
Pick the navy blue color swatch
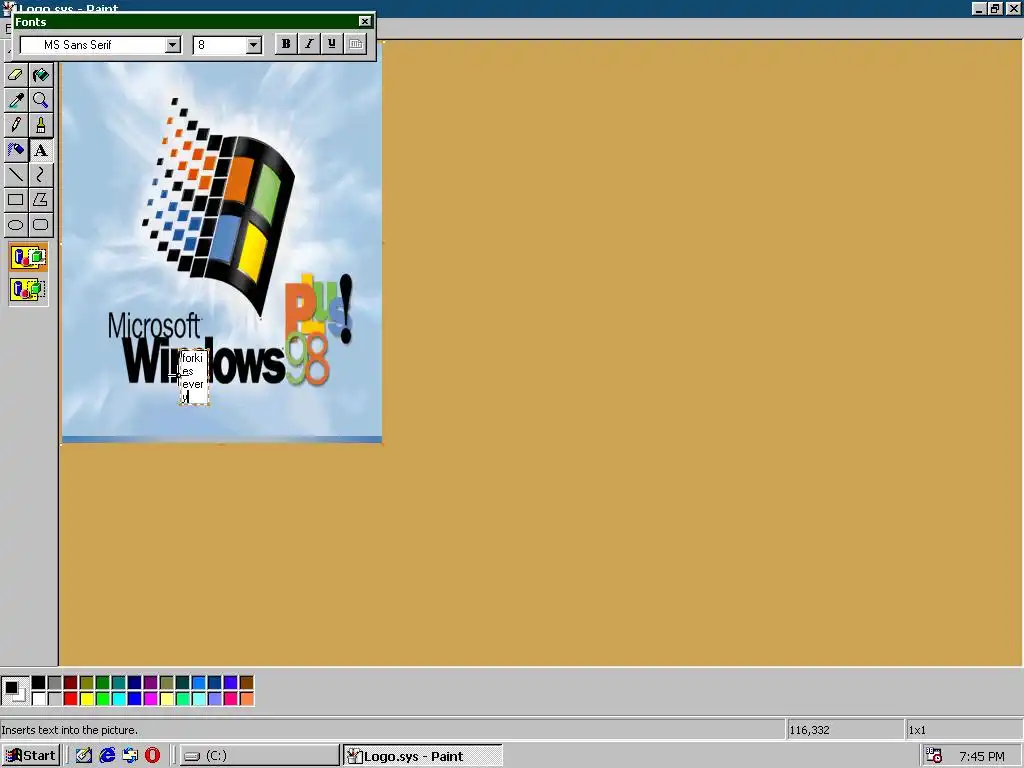point(135,682)
